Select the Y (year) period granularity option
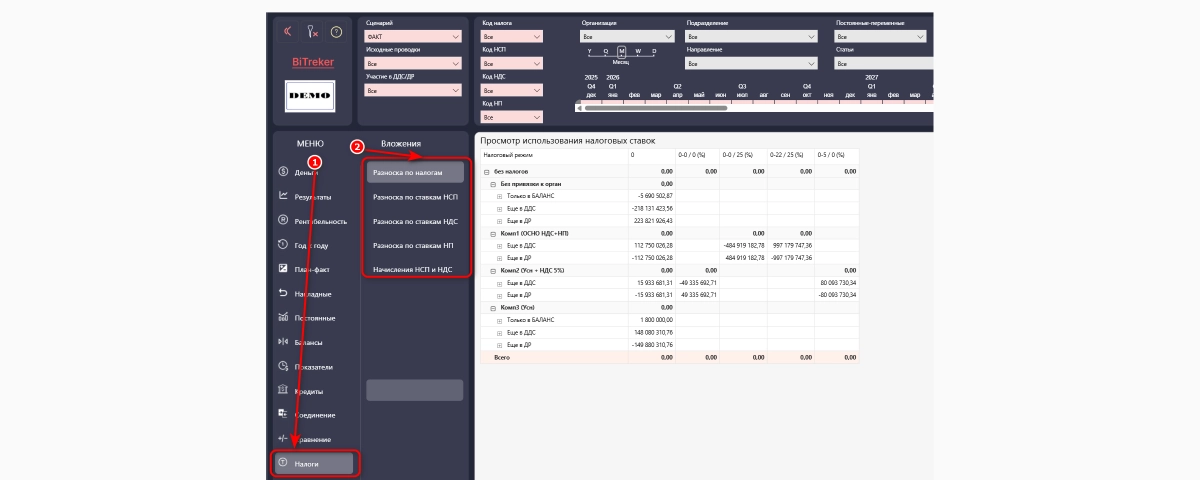Image resolution: width=1200 pixels, height=480 pixels. click(590, 51)
